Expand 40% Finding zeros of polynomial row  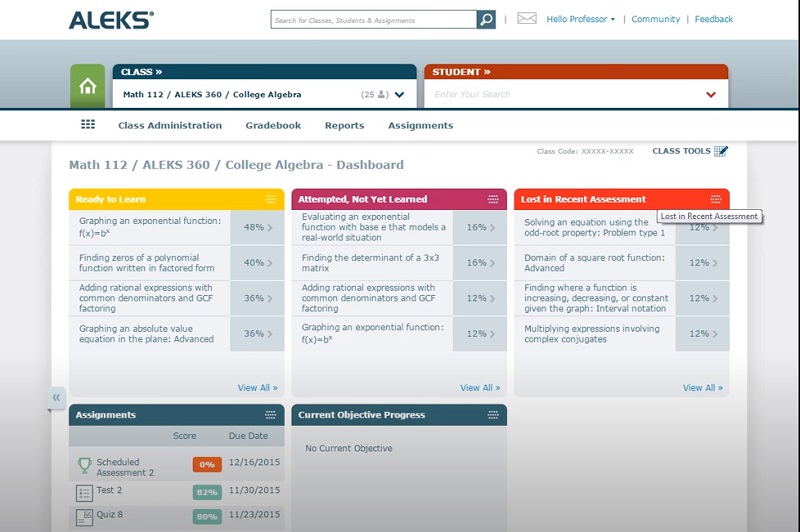(x=257, y=263)
